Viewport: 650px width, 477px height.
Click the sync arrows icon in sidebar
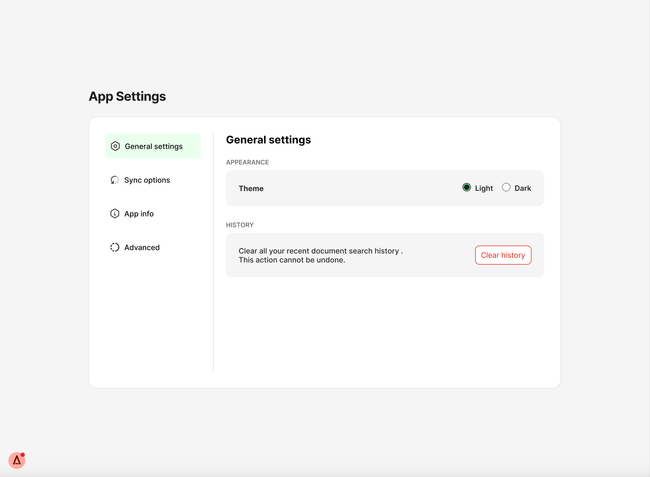pyautogui.click(x=115, y=180)
